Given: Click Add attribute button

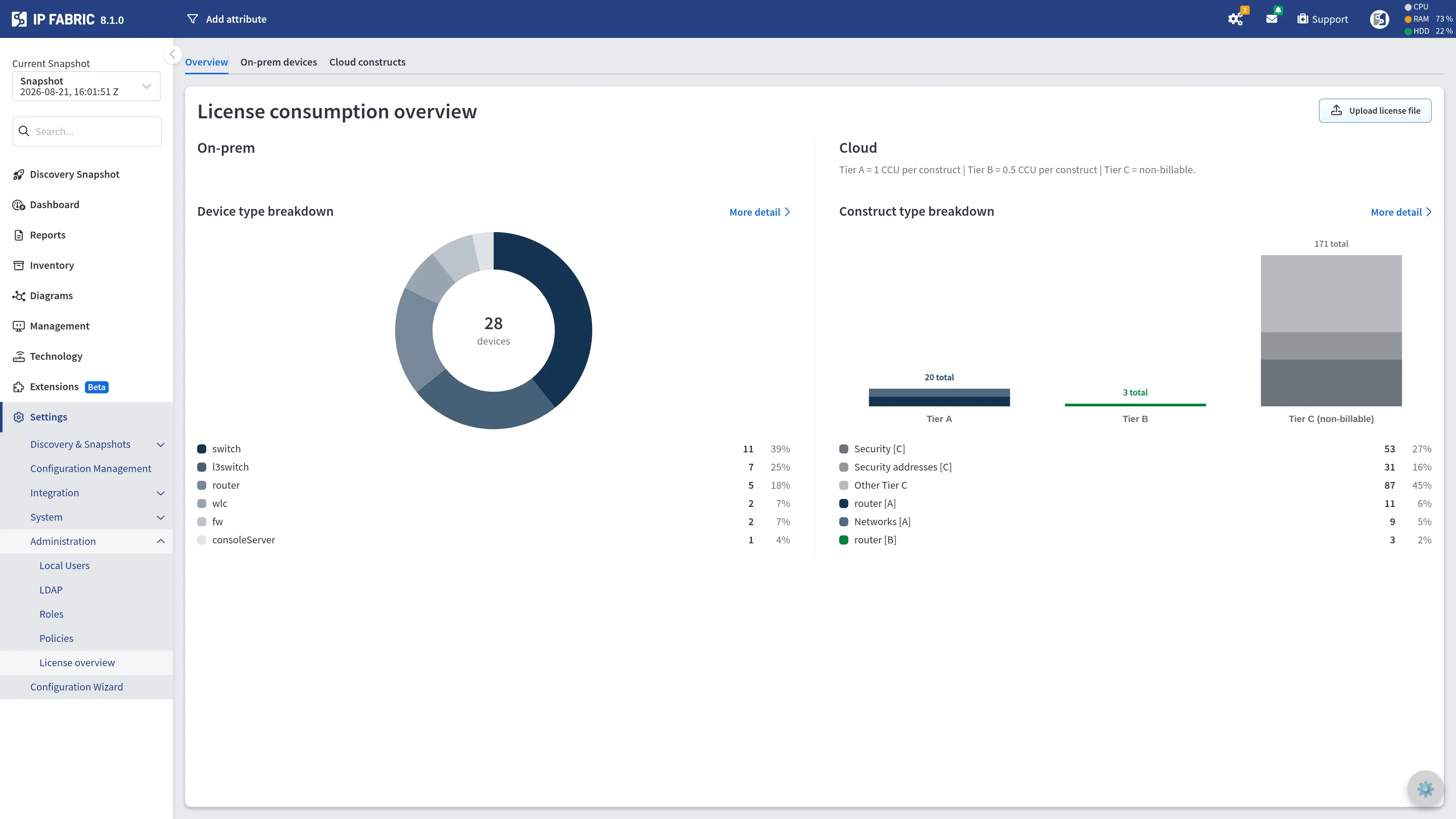Looking at the screenshot, I should (x=227, y=19).
